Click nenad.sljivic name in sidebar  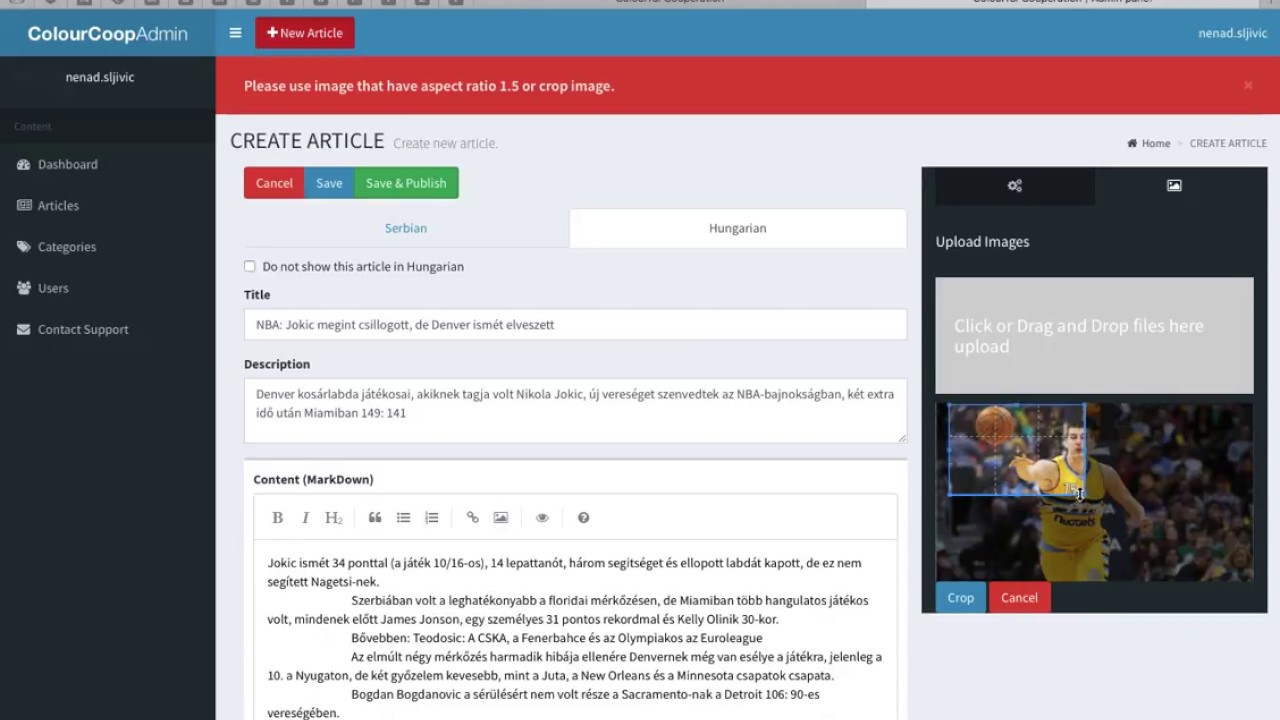click(x=100, y=77)
